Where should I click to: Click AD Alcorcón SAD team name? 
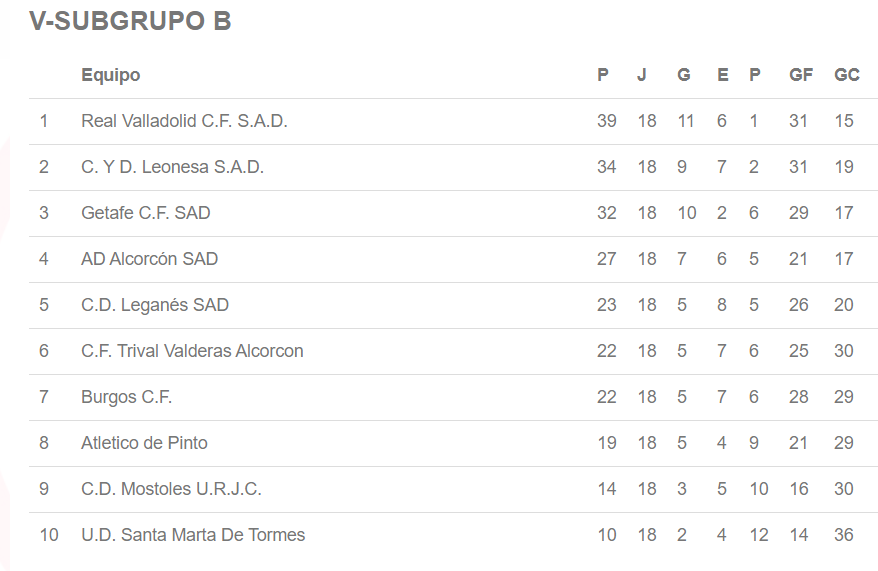149,259
